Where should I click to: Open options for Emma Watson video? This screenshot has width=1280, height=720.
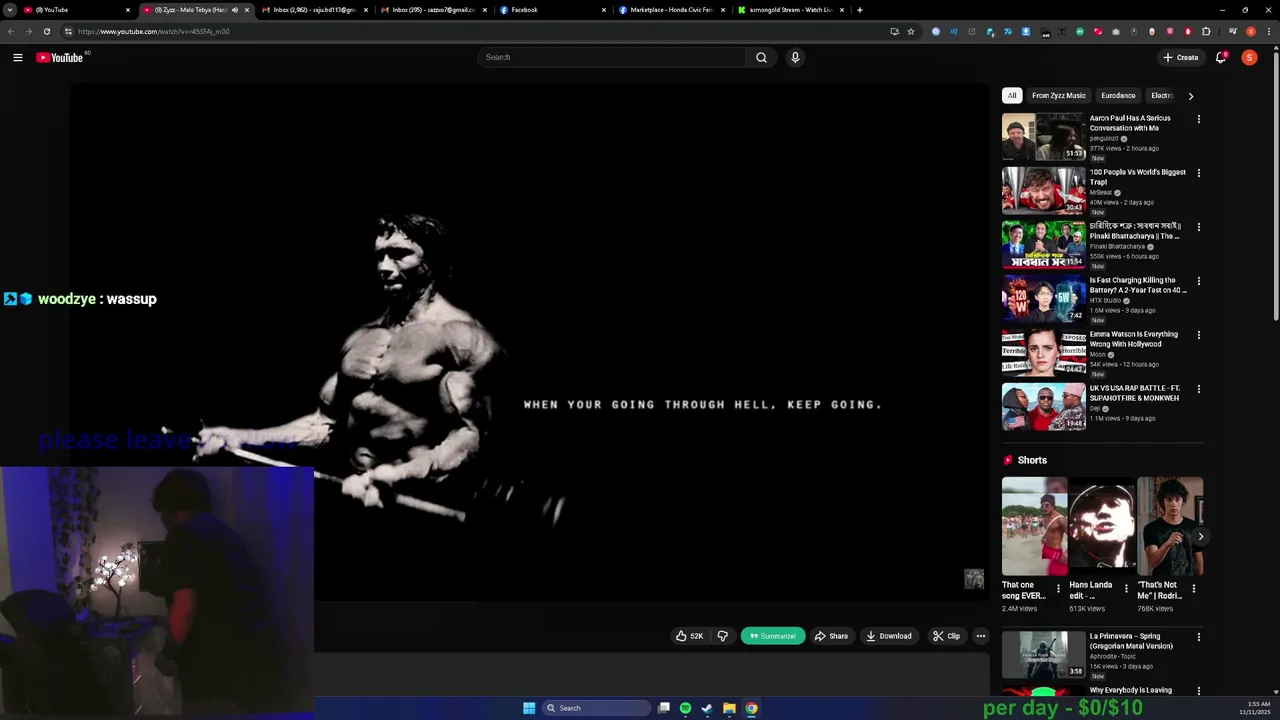coord(1199,335)
